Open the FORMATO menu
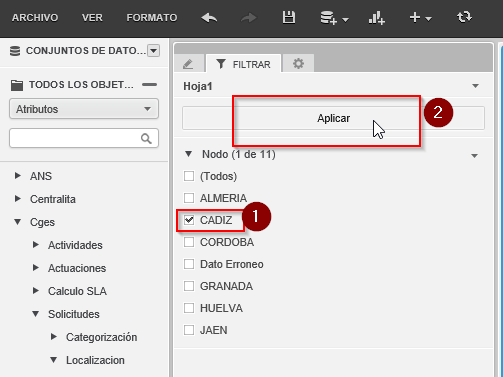The image size is (503, 377). pyautogui.click(x=152, y=18)
